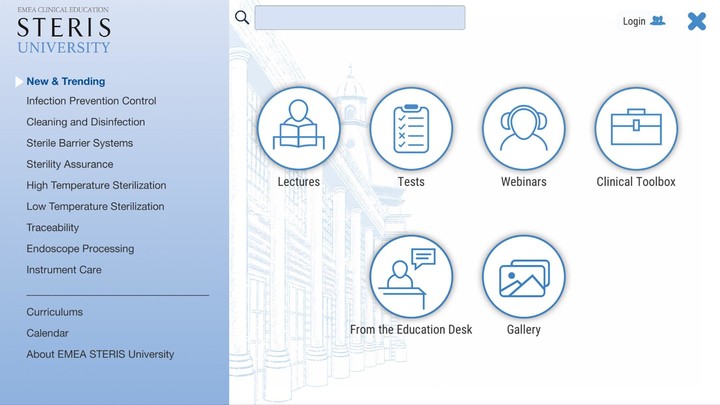The width and height of the screenshot is (720, 405).
Task: Open the Lectures reading icon
Action: 298,128
